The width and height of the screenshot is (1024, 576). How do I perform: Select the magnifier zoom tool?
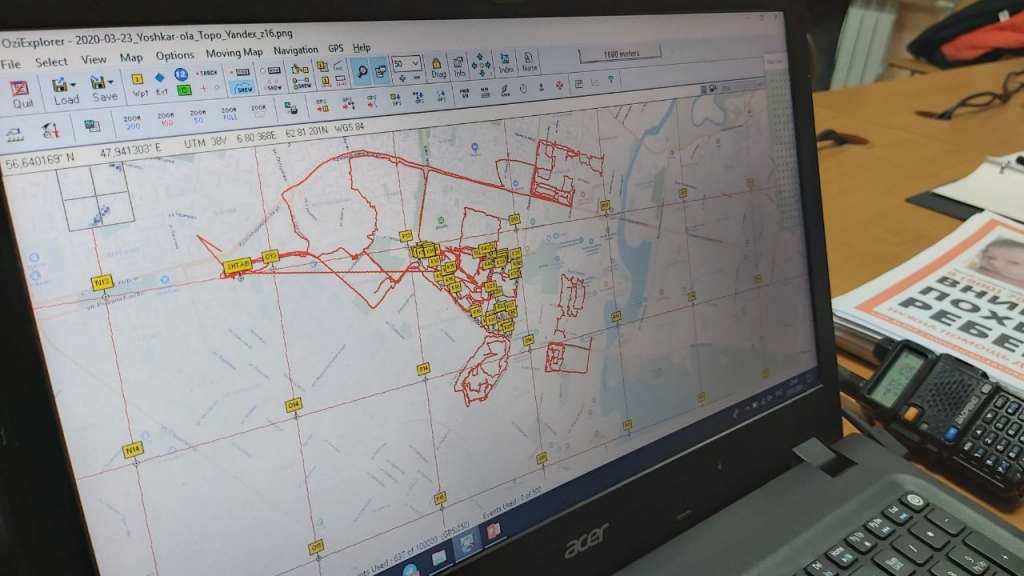tap(361, 72)
